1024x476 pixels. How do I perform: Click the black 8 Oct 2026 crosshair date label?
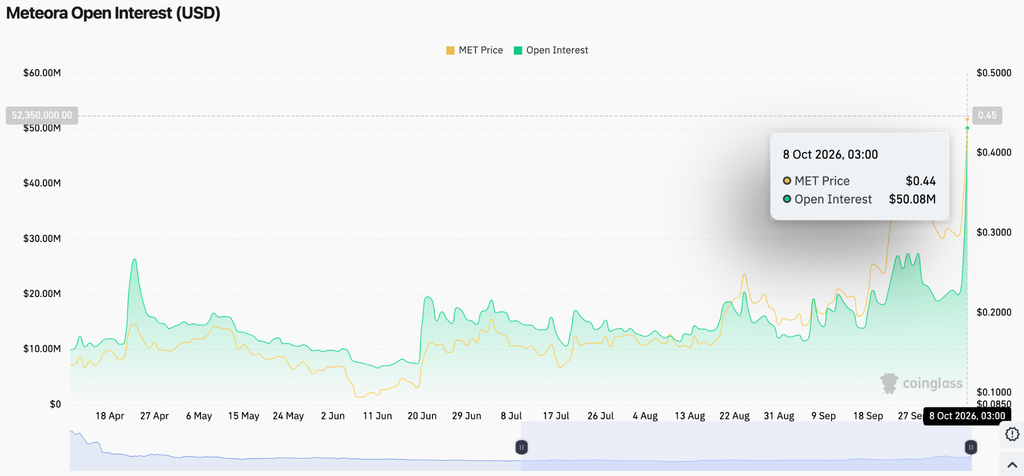[x=967, y=416]
